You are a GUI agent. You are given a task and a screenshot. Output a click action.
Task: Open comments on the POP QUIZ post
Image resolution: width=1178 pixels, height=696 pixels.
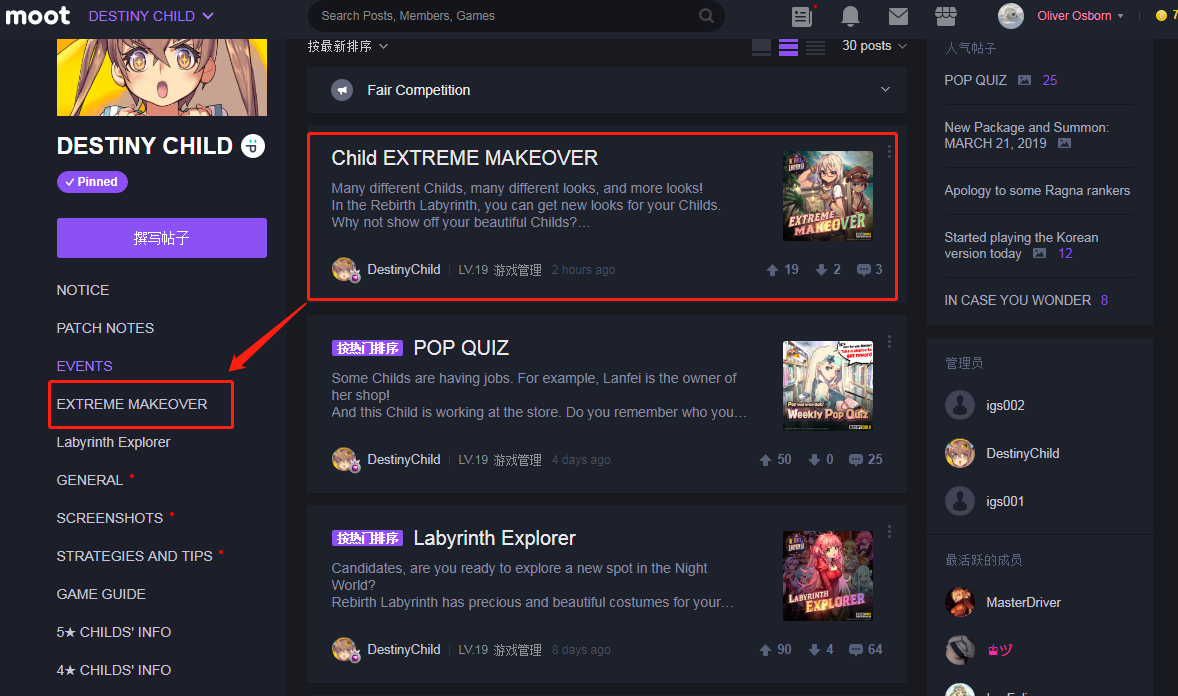pyautogui.click(x=856, y=460)
